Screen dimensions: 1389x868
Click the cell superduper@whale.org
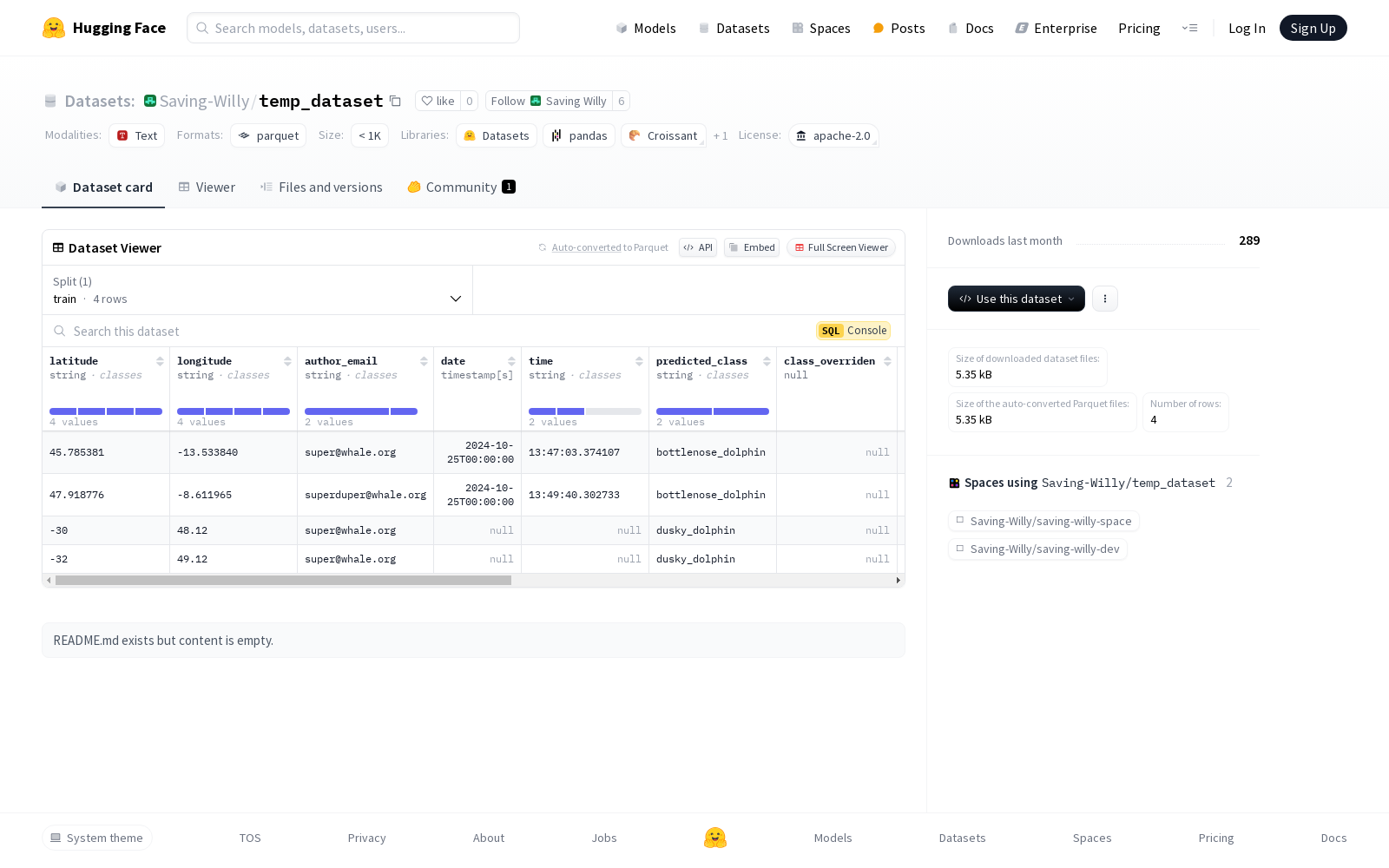pos(365,495)
